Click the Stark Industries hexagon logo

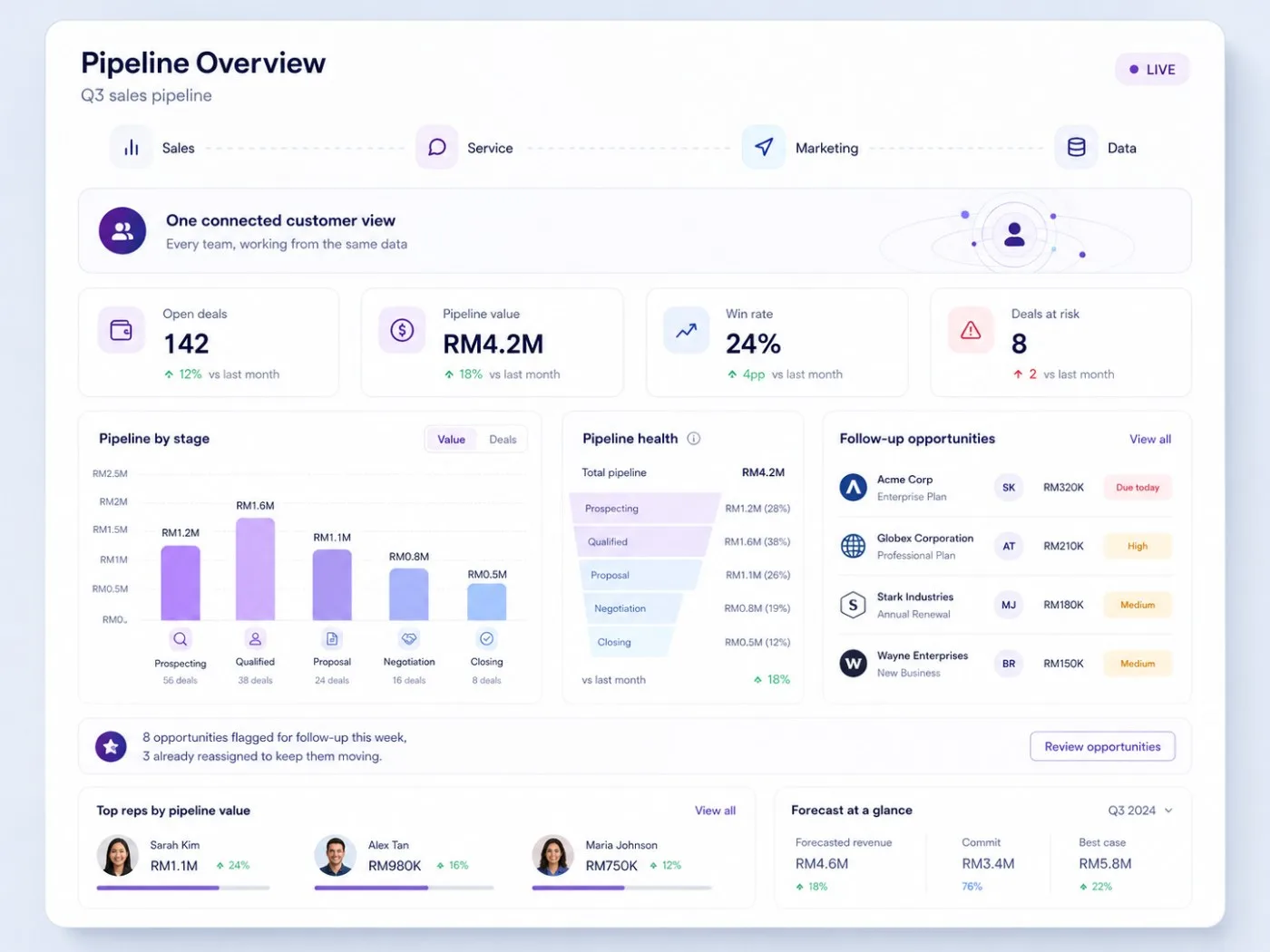click(853, 605)
